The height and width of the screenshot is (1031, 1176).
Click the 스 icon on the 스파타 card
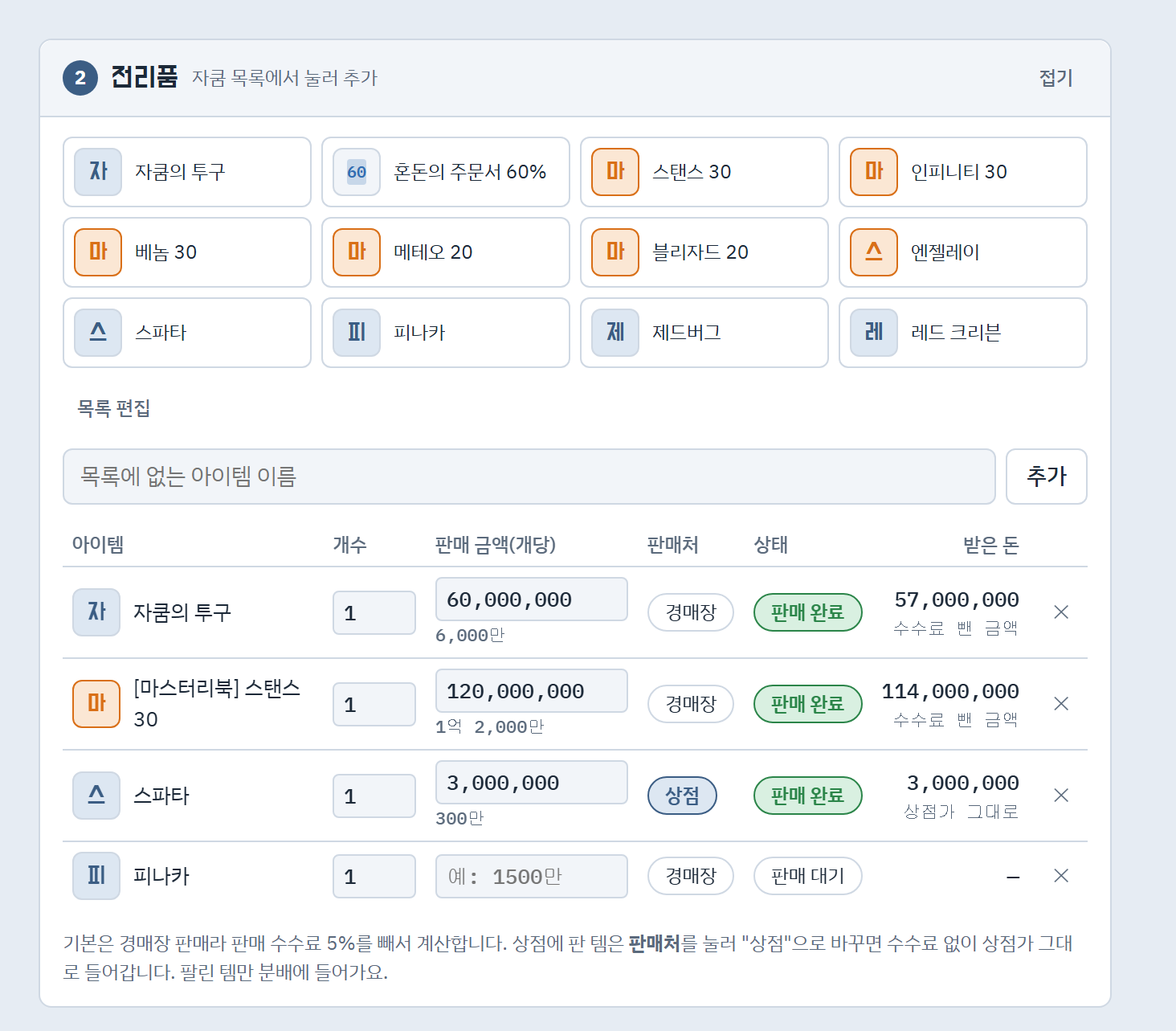(x=98, y=333)
